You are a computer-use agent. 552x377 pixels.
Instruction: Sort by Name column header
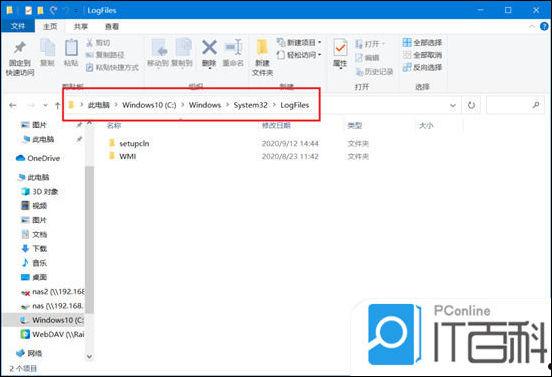coord(114,125)
